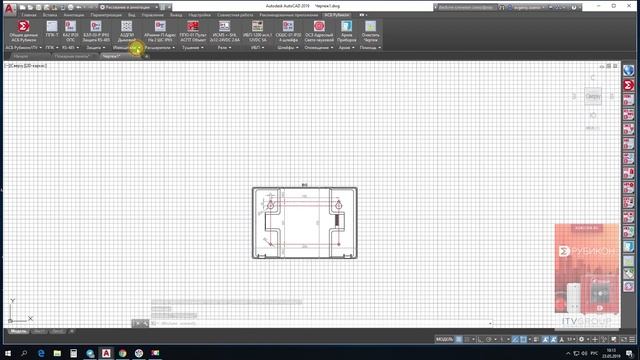Click the Архив Приборов icon

(x=347, y=27)
